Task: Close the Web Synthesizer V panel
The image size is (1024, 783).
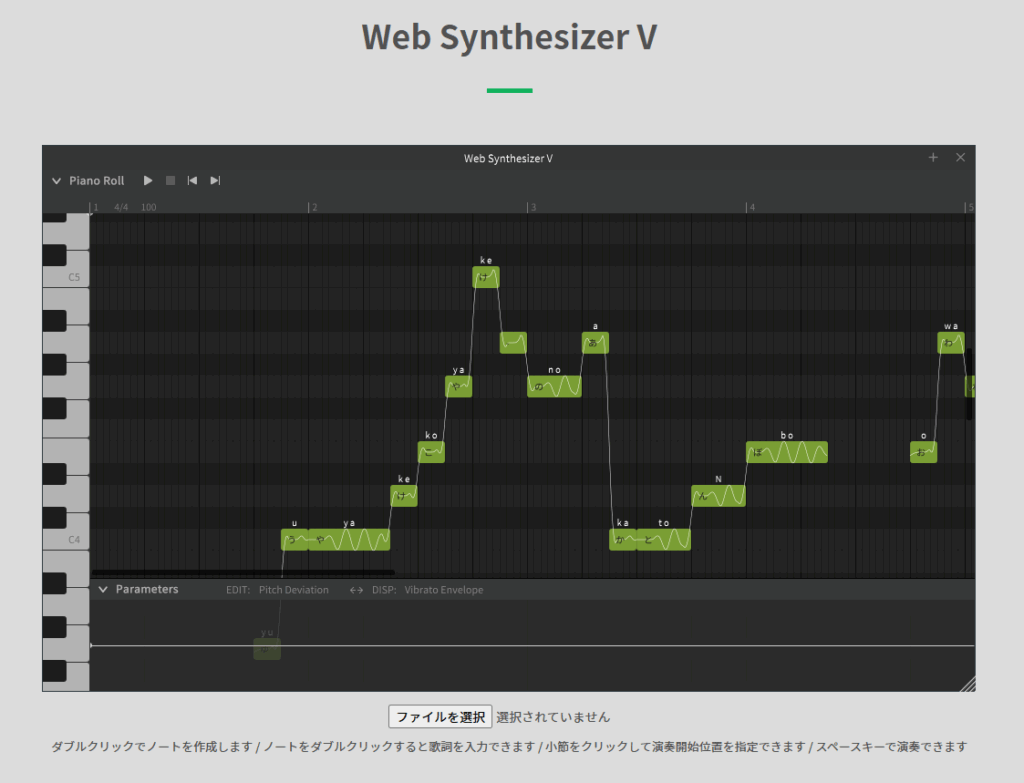Action: pyautogui.click(x=961, y=157)
